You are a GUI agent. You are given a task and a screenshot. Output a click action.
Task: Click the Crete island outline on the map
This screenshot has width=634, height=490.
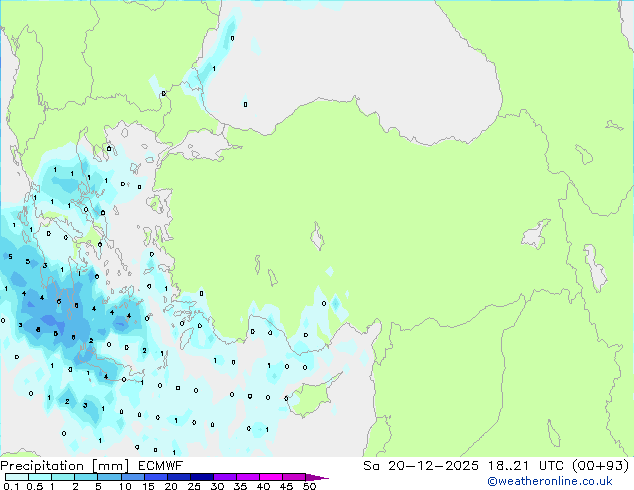tap(109, 366)
